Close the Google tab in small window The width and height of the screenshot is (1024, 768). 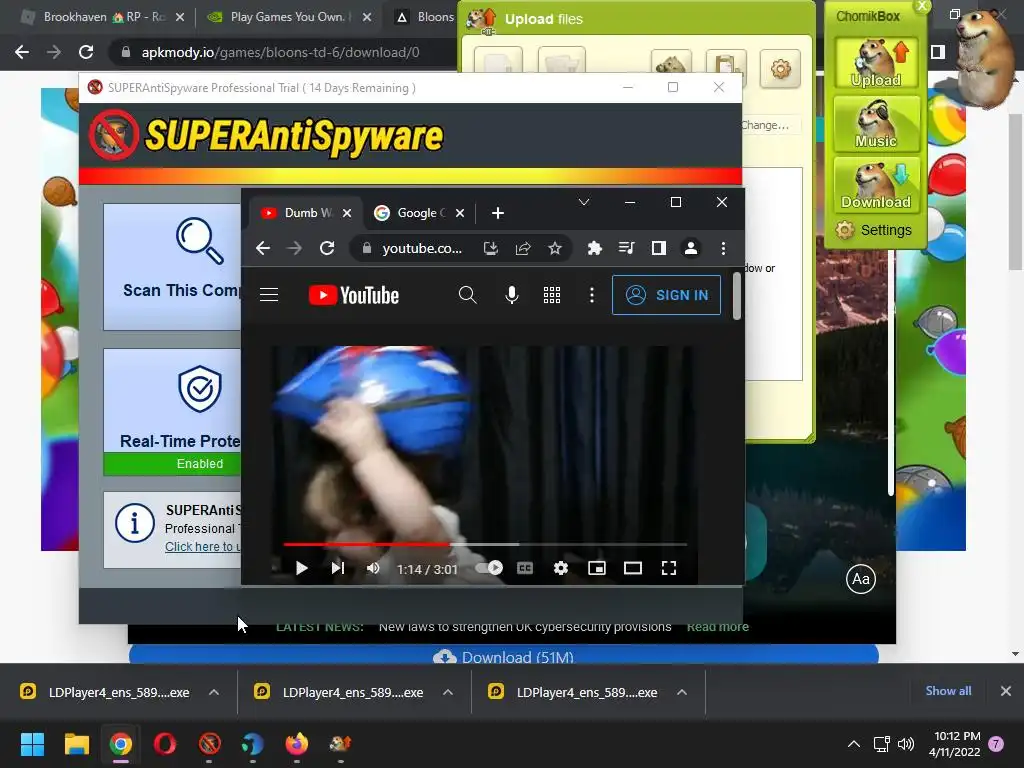(x=460, y=213)
